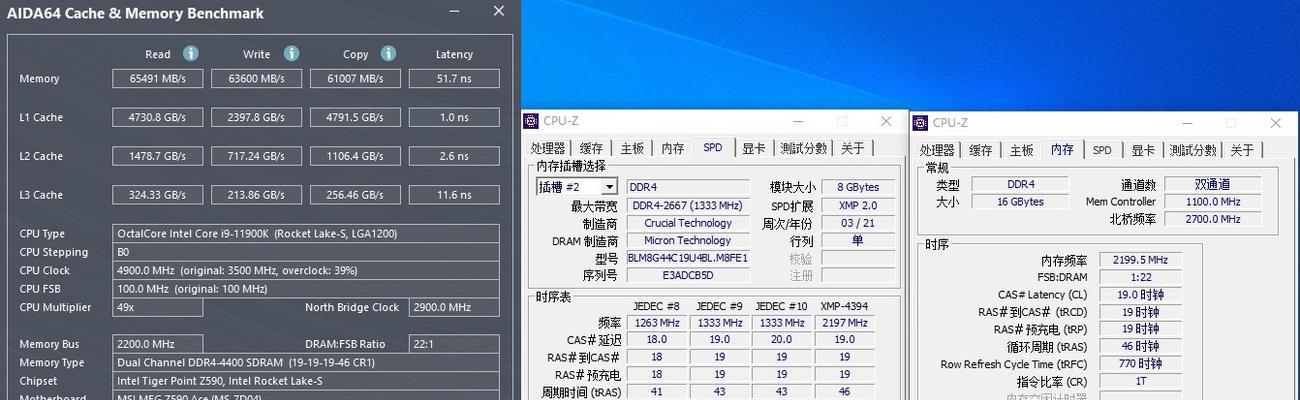1300x400 pixels.
Task: Click Row Refresh Cycle Time value 770 时钟
Action: [x=1140, y=364]
